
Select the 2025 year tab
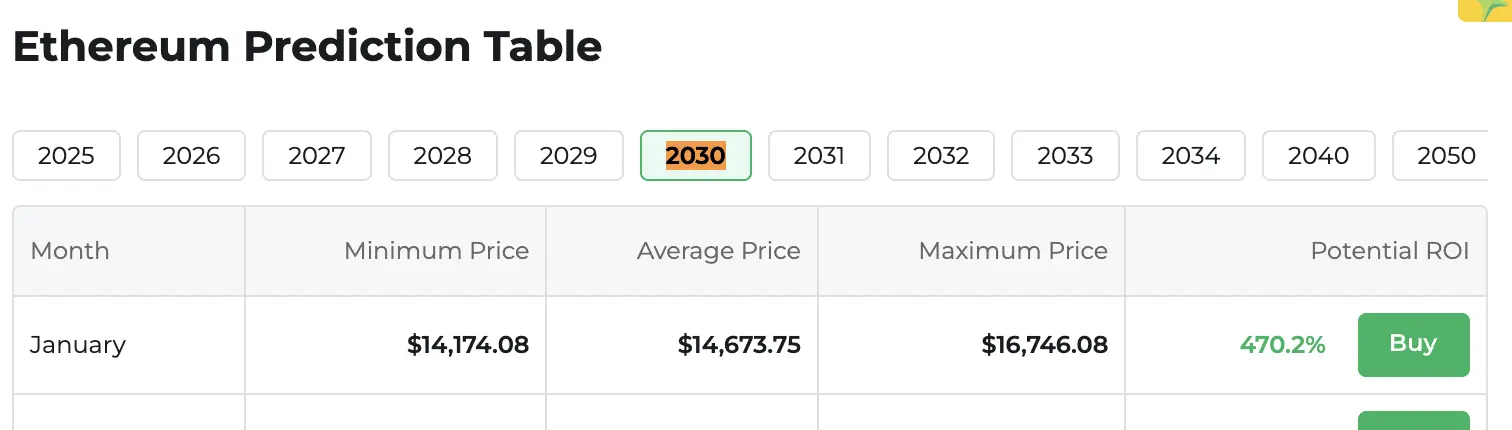(66, 156)
